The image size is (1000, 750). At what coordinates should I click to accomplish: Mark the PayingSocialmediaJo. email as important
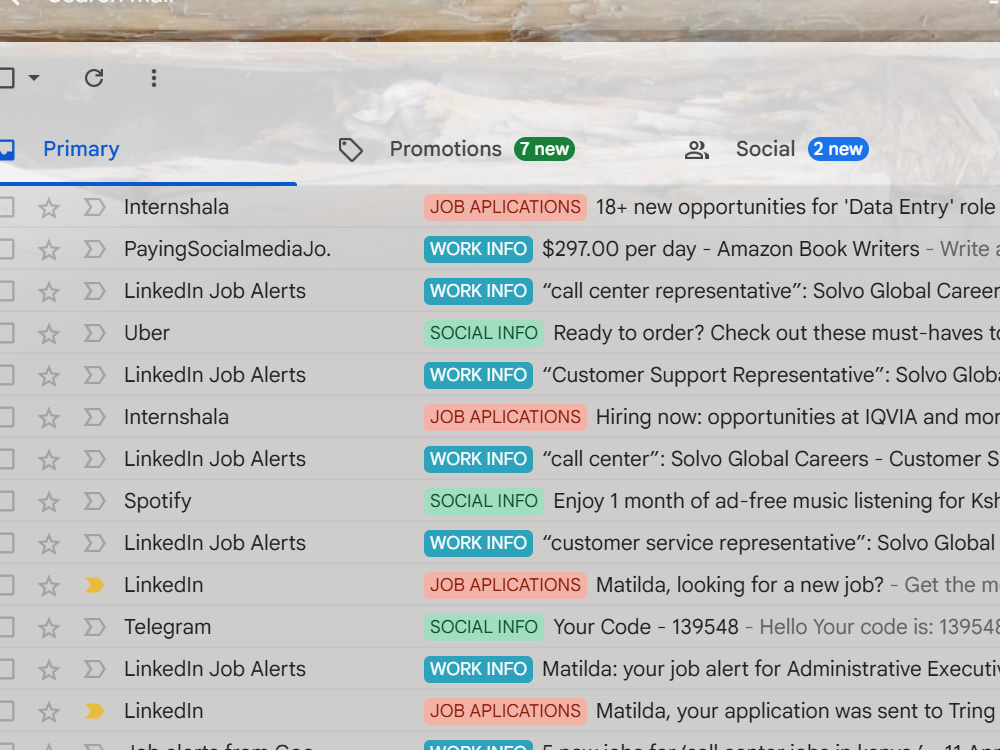[94, 249]
